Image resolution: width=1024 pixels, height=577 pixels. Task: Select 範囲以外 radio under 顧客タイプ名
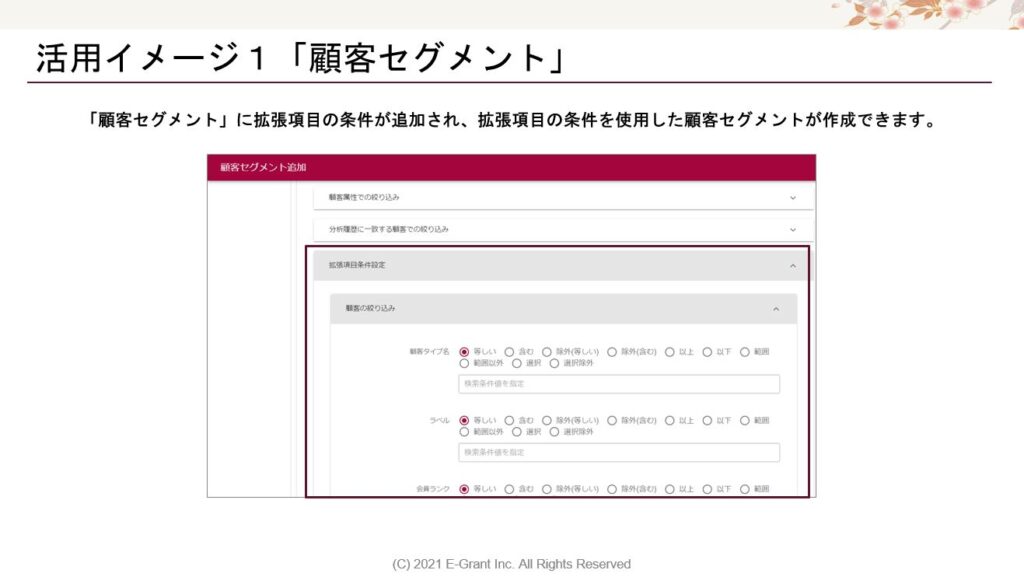coord(464,364)
